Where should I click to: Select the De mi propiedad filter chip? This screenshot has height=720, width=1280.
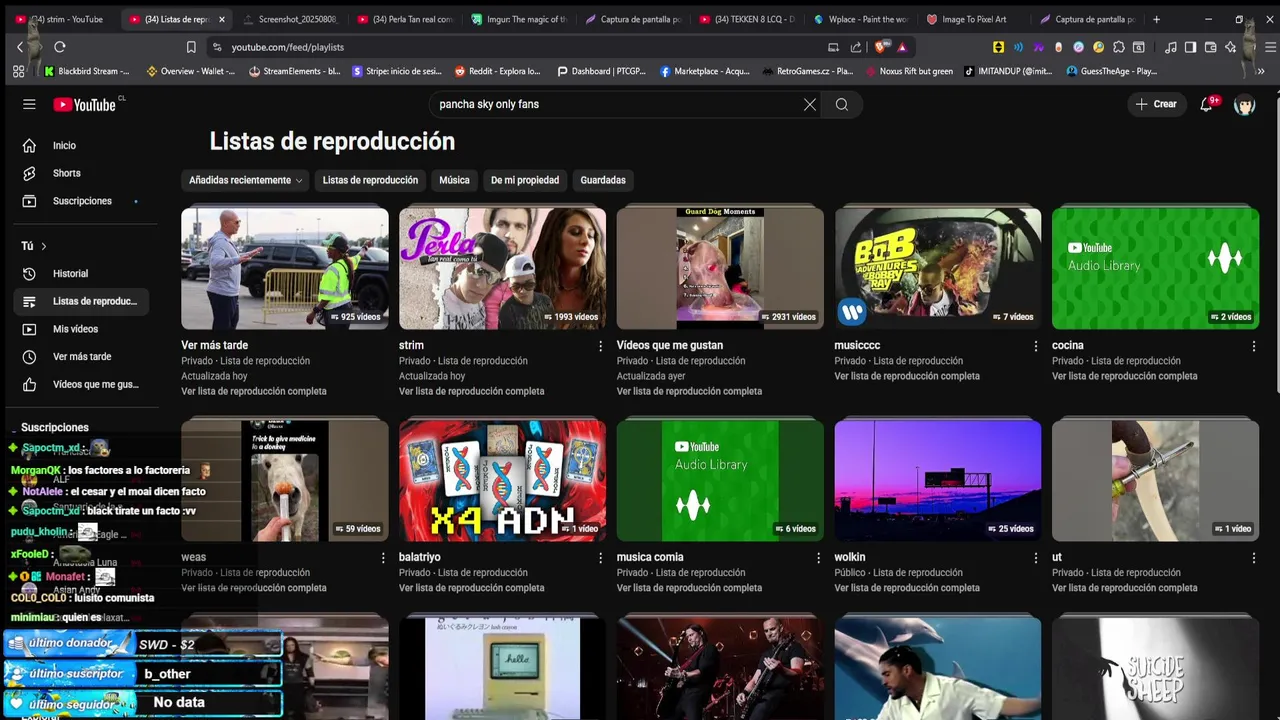(x=525, y=180)
